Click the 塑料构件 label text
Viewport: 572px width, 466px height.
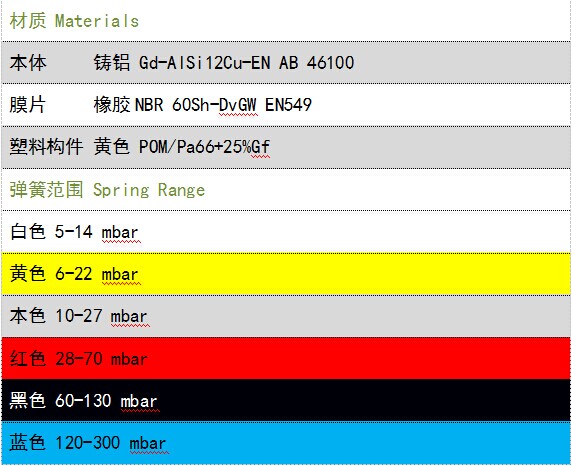pyautogui.click(x=46, y=147)
